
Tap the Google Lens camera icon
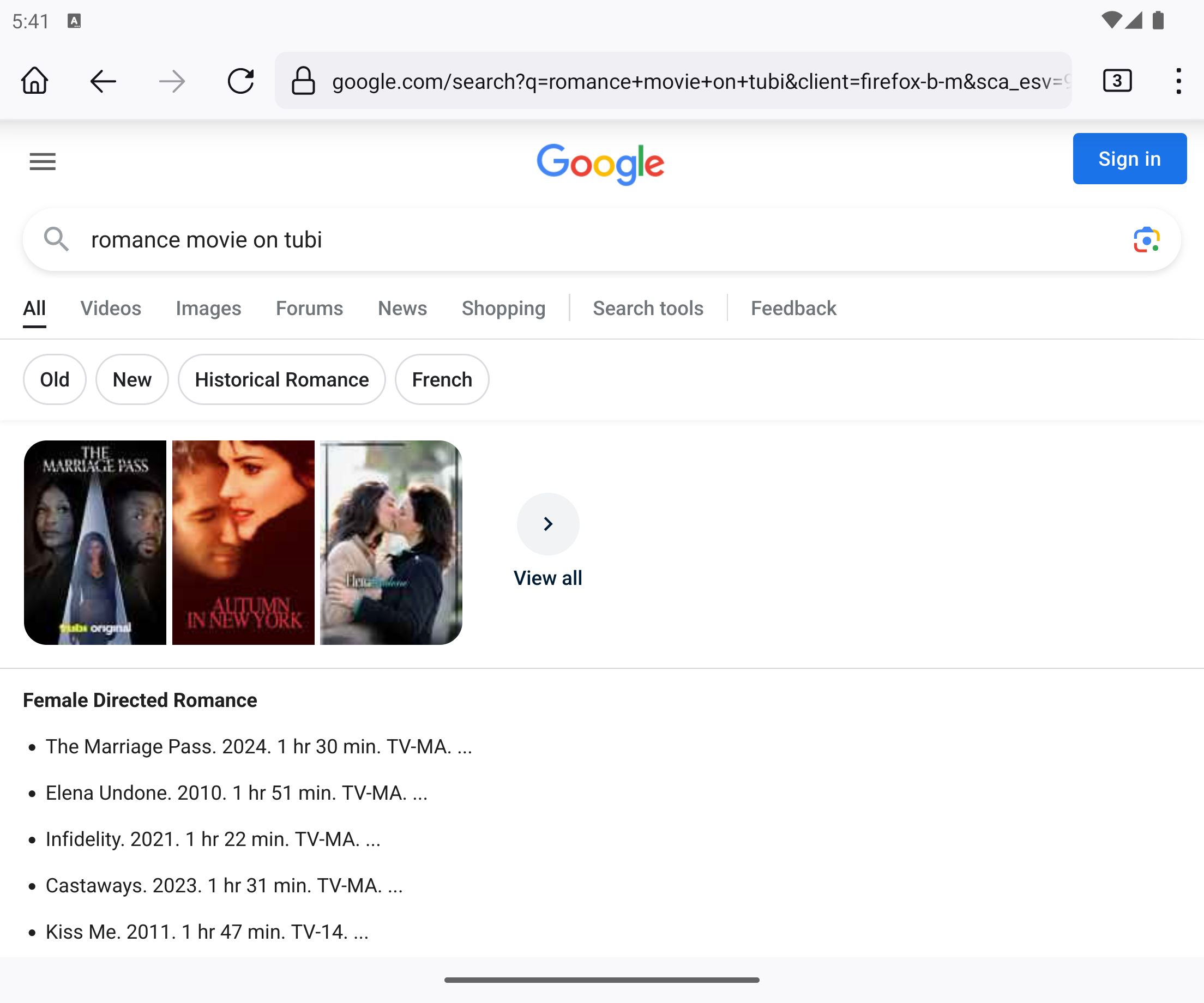click(1147, 239)
